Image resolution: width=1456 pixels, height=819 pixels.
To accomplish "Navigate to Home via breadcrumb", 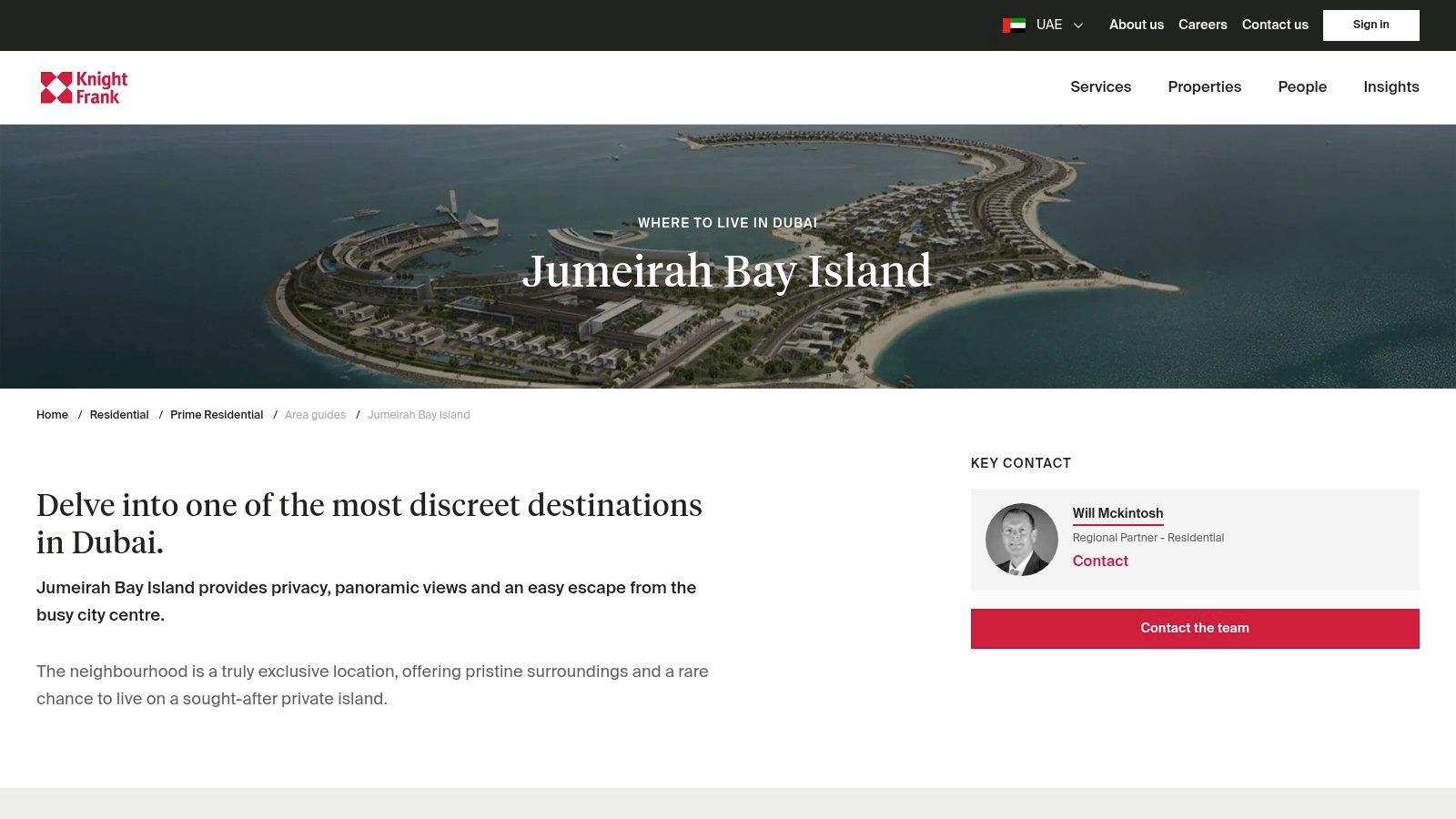I will pyautogui.click(x=52, y=415).
